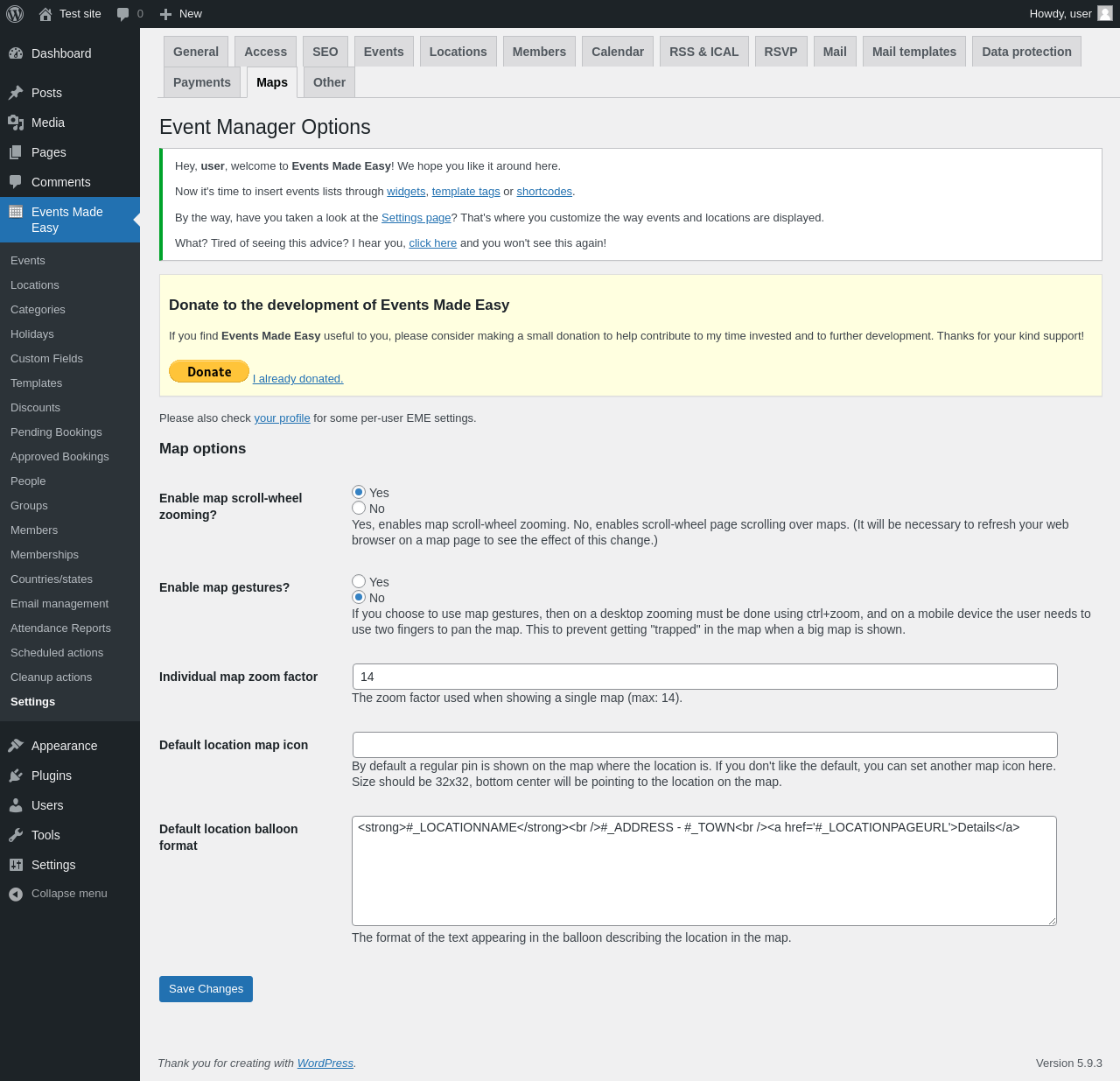Click the Dashboard gauge icon
The width and height of the screenshot is (1120, 1081).
[x=16, y=53]
